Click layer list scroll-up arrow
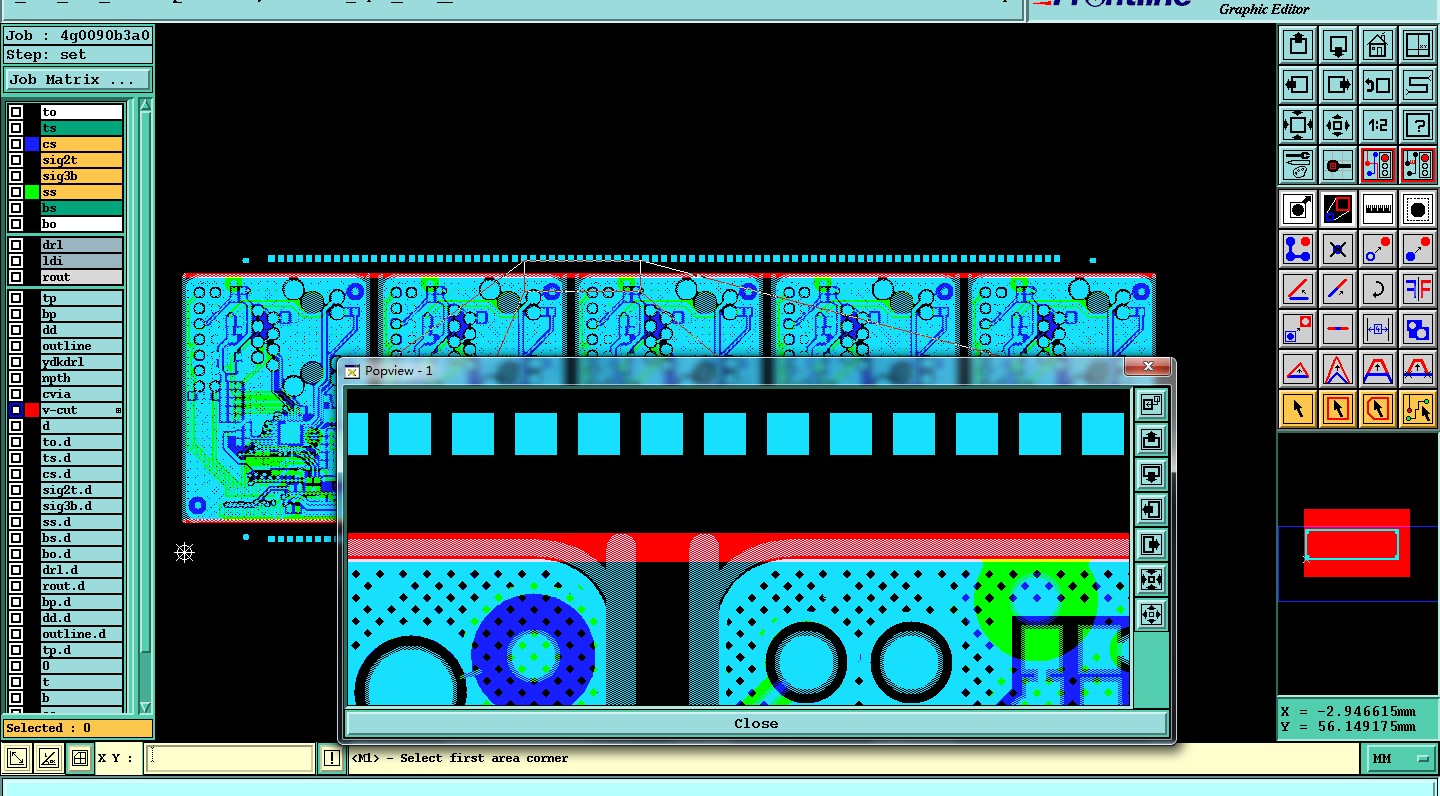Screen dimensions: 1440x796 click(x=145, y=105)
